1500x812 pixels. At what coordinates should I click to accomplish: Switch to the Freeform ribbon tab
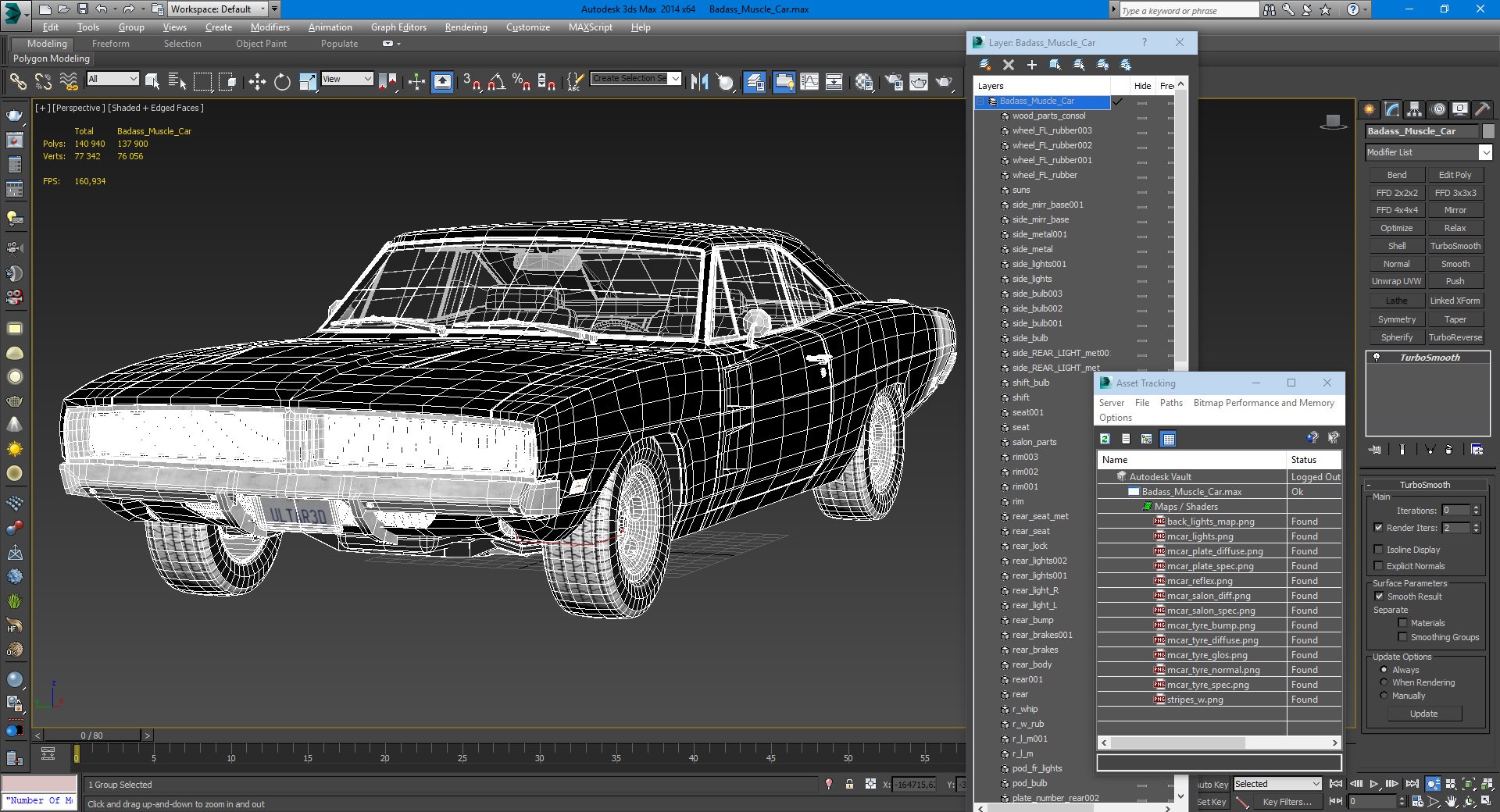point(110,44)
